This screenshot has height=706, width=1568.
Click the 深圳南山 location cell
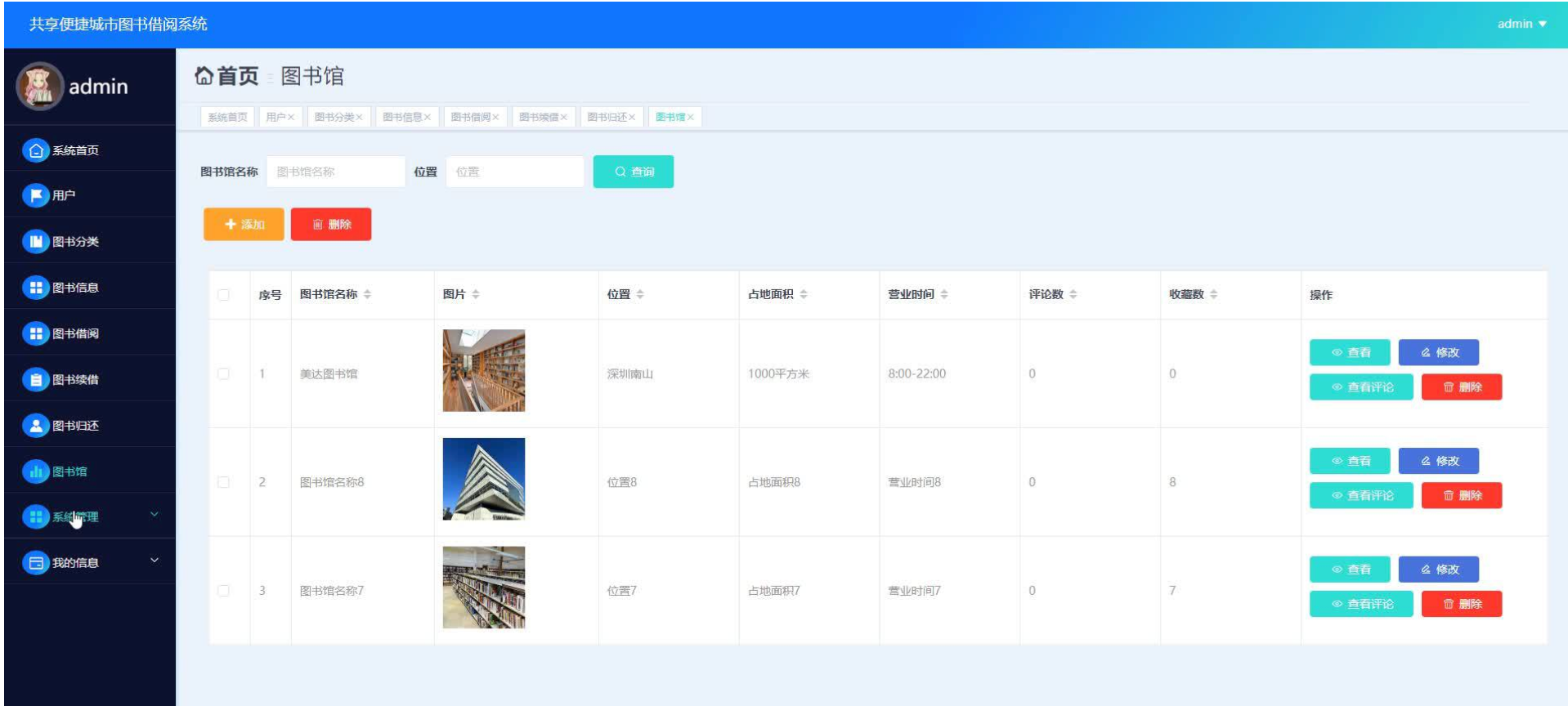click(x=629, y=374)
